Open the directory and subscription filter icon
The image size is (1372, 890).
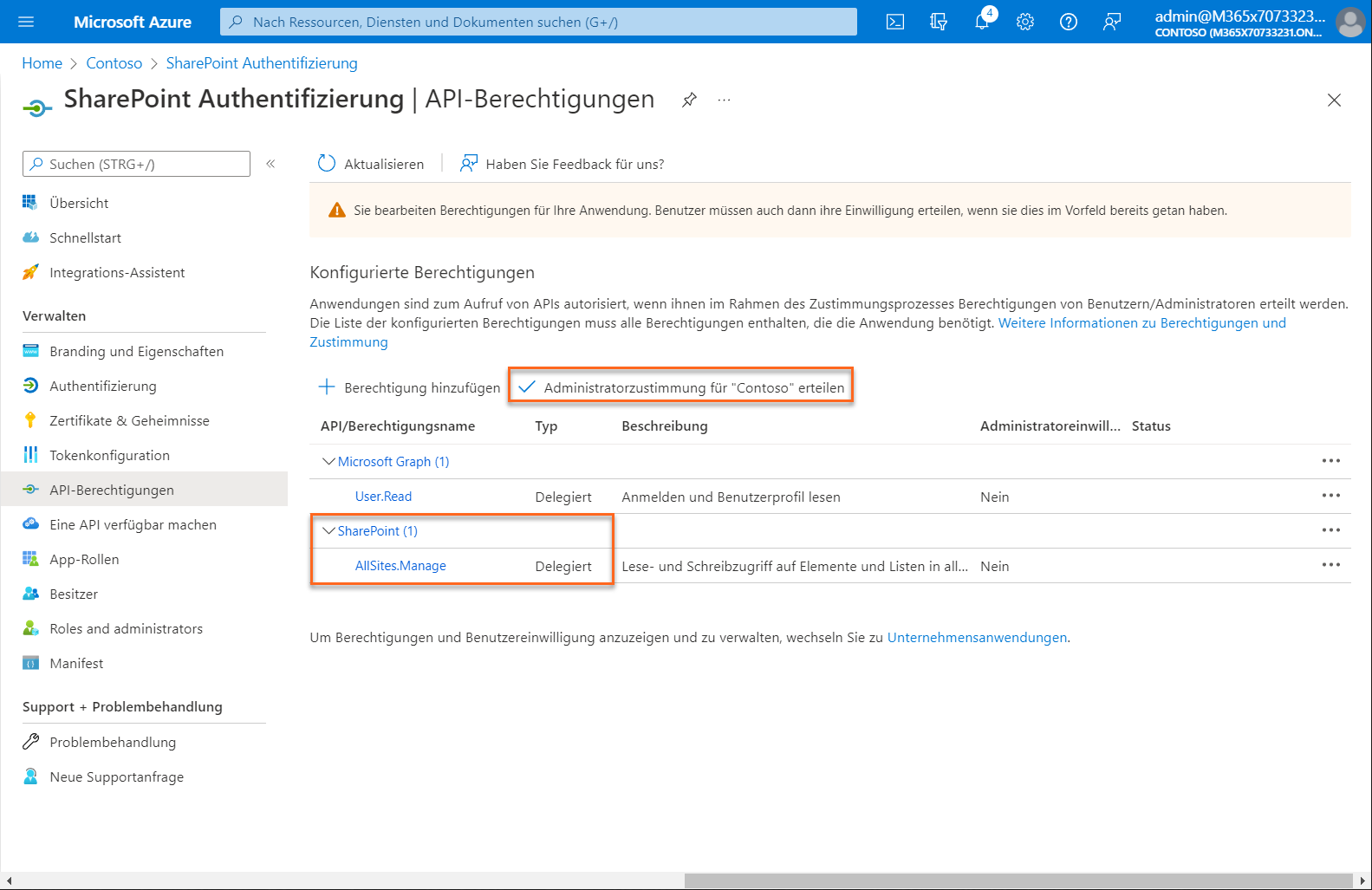pos(939,22)
